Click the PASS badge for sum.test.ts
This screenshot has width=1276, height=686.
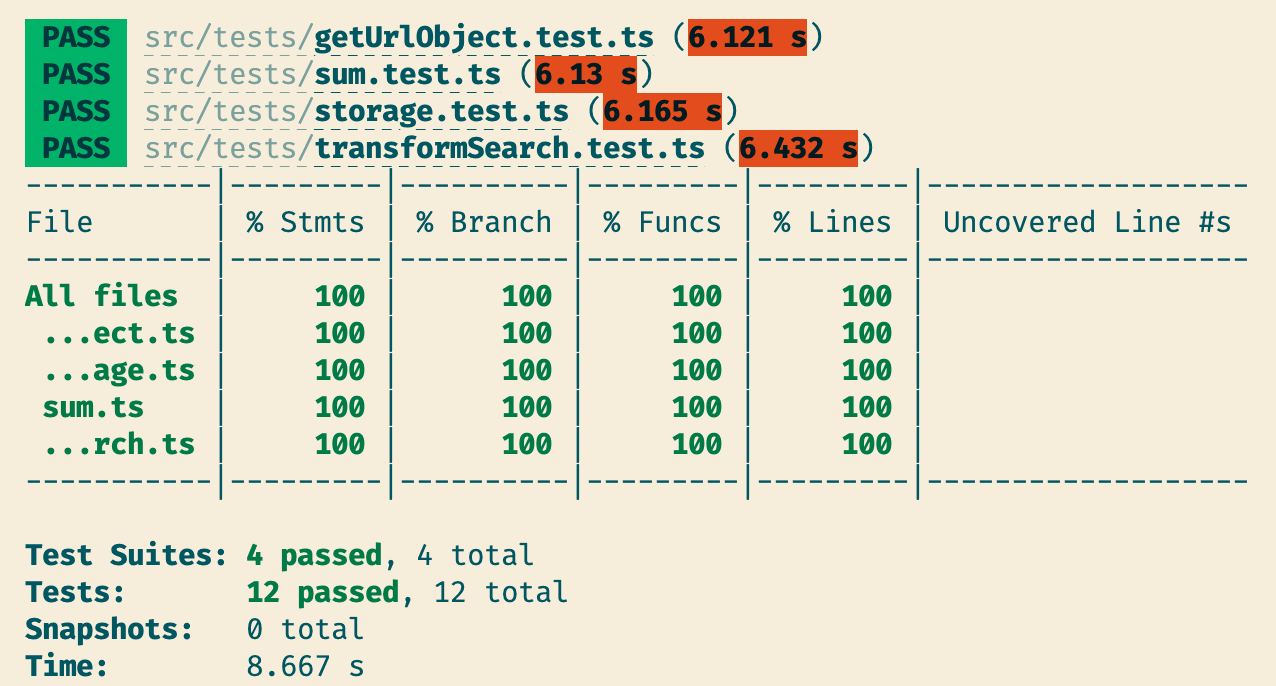(x=76, y=74)
